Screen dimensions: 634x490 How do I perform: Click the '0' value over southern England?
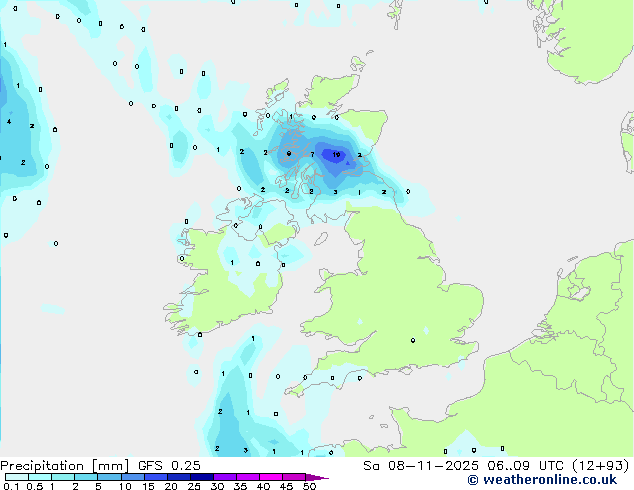point(412,340)
